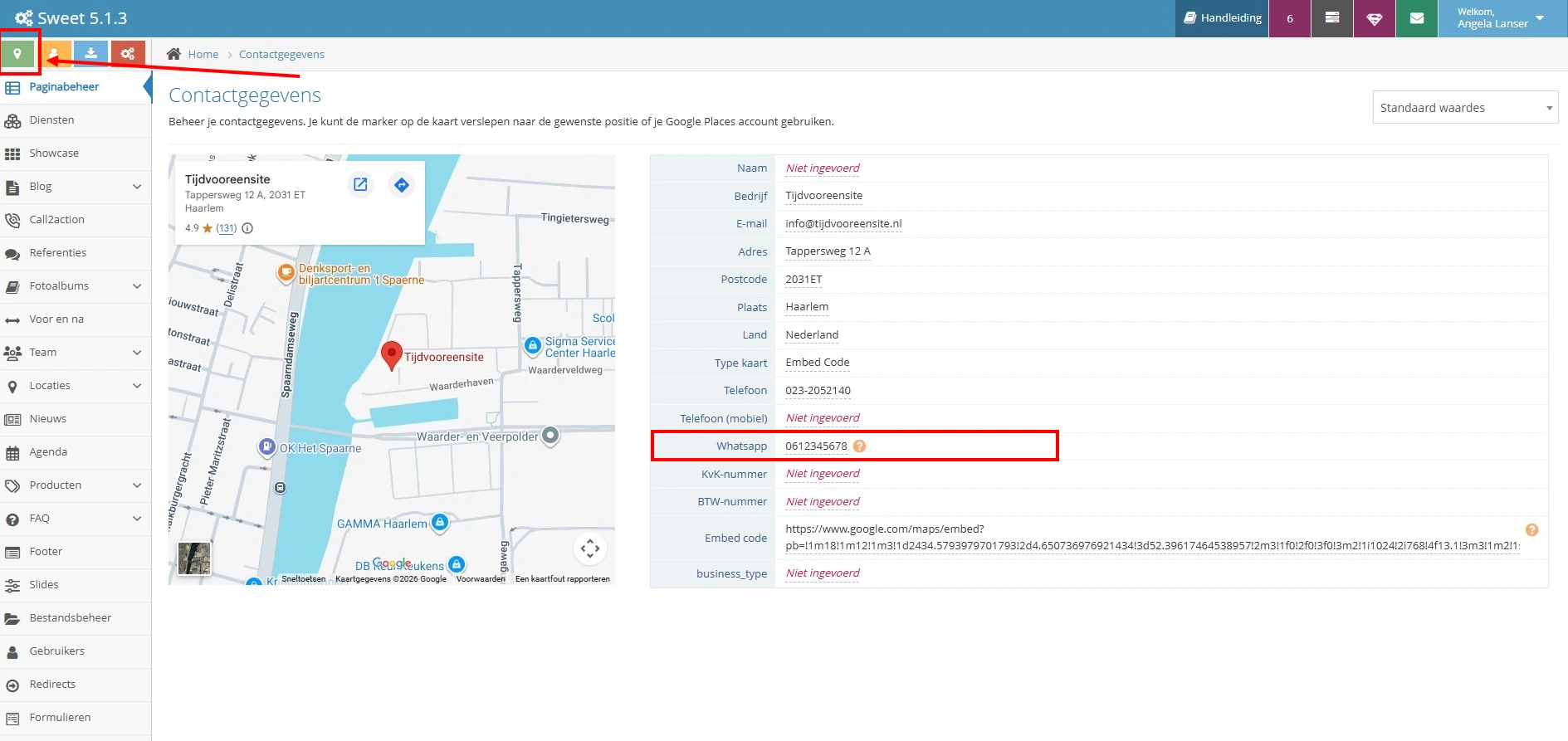The width and height of the screenshot is (1568, 741).
Task: Click the red Tijdvooreensite map marker
Action: click(391, 355)
